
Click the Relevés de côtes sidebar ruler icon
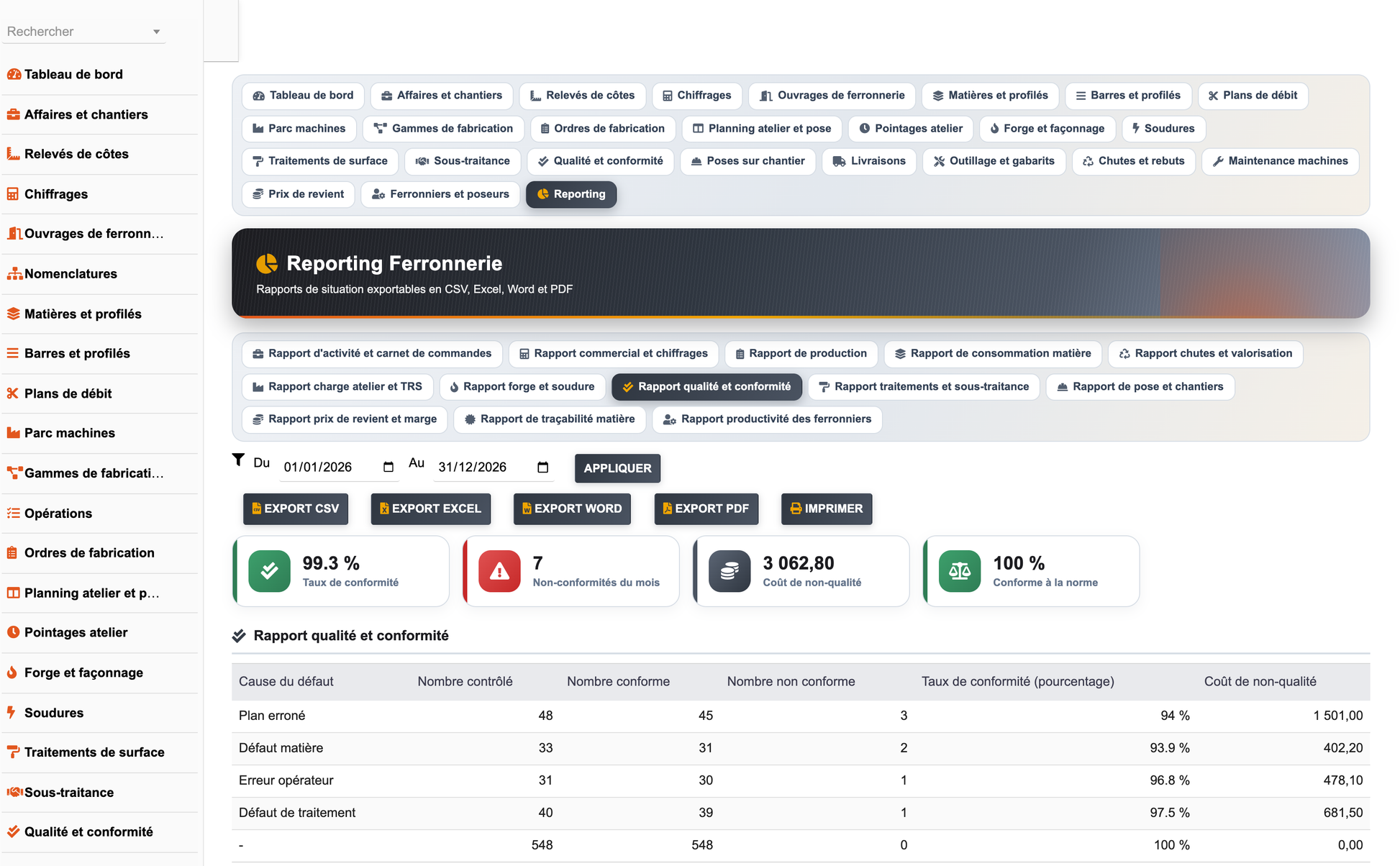click(x=14, y=154)
